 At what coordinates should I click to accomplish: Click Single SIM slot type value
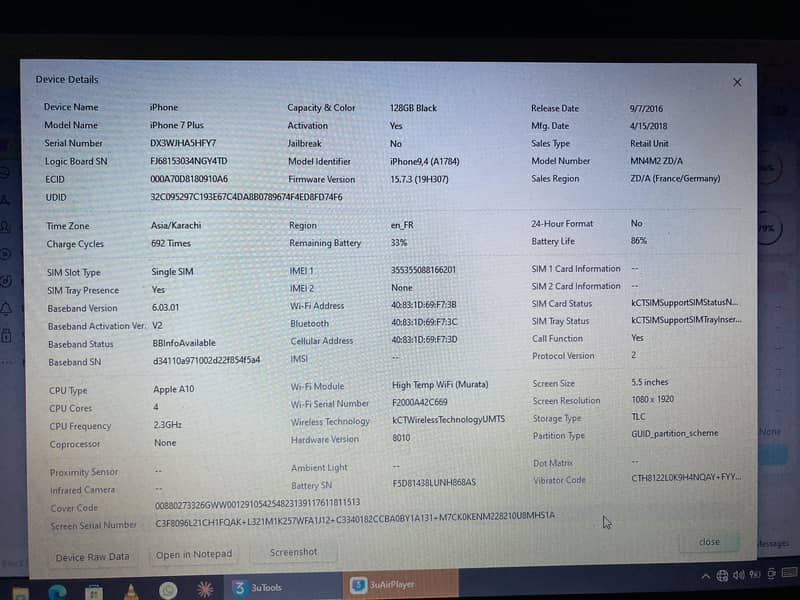click(x=172, y=272)
